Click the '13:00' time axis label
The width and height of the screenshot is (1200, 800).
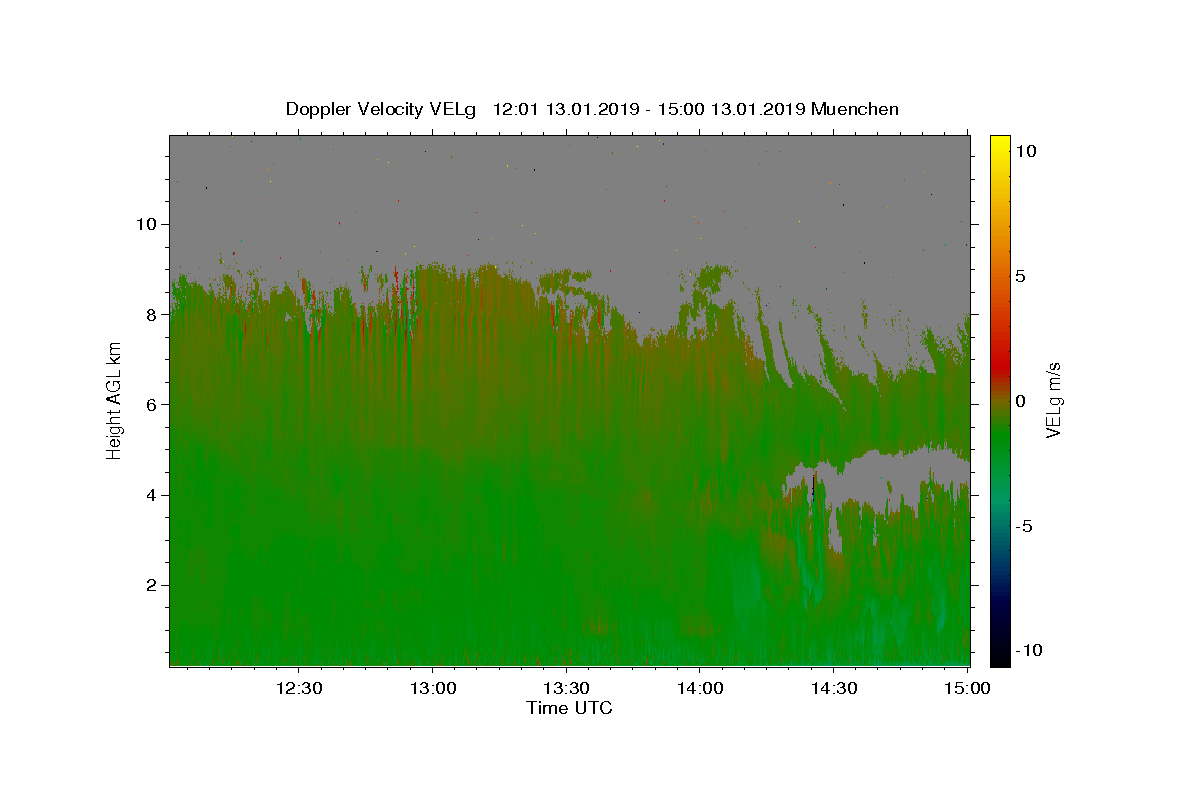pos(432,688)
